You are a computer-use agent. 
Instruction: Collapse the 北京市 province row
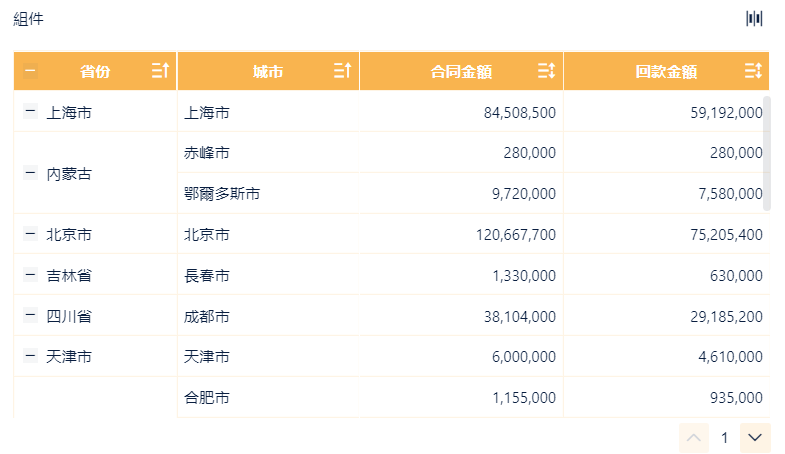(31, 234)
